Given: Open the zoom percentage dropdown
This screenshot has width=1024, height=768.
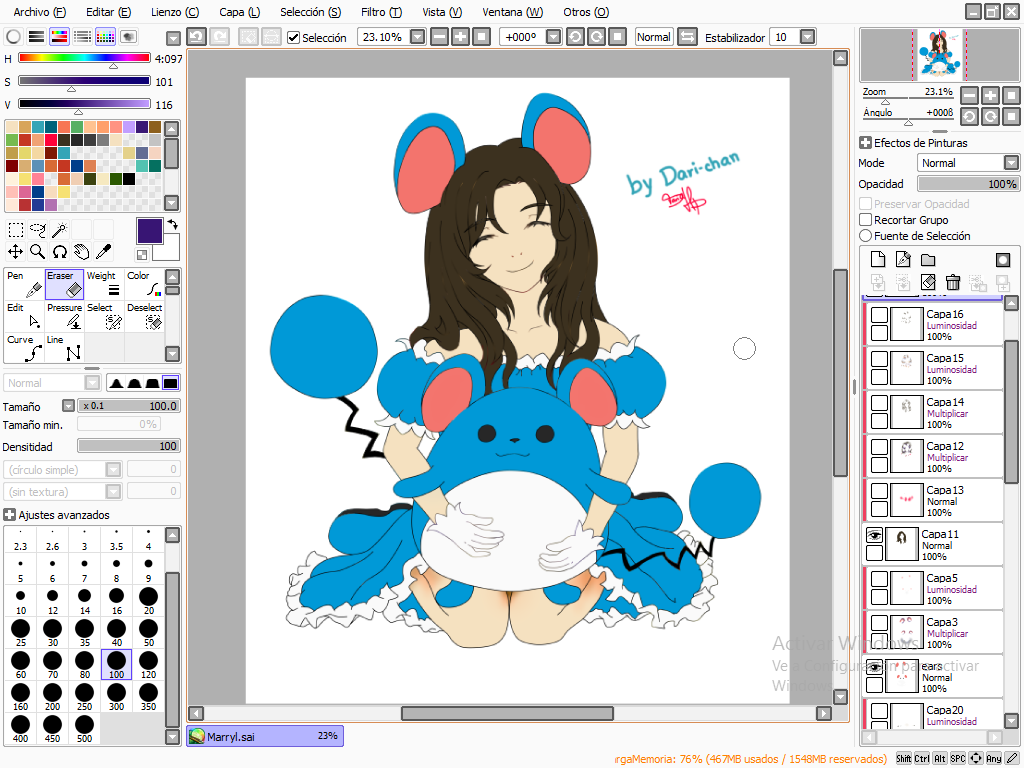Looking at the screenshot, I should (418, 37).
